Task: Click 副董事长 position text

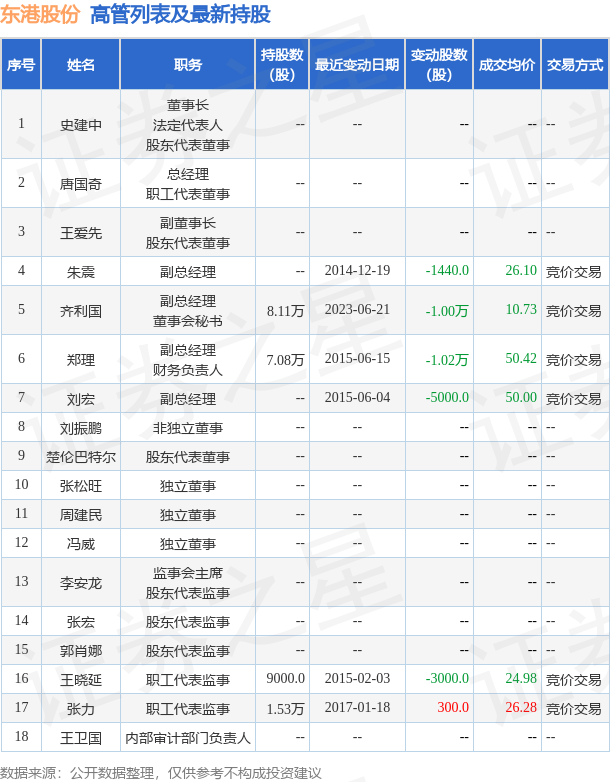Action: coord(188,223)
